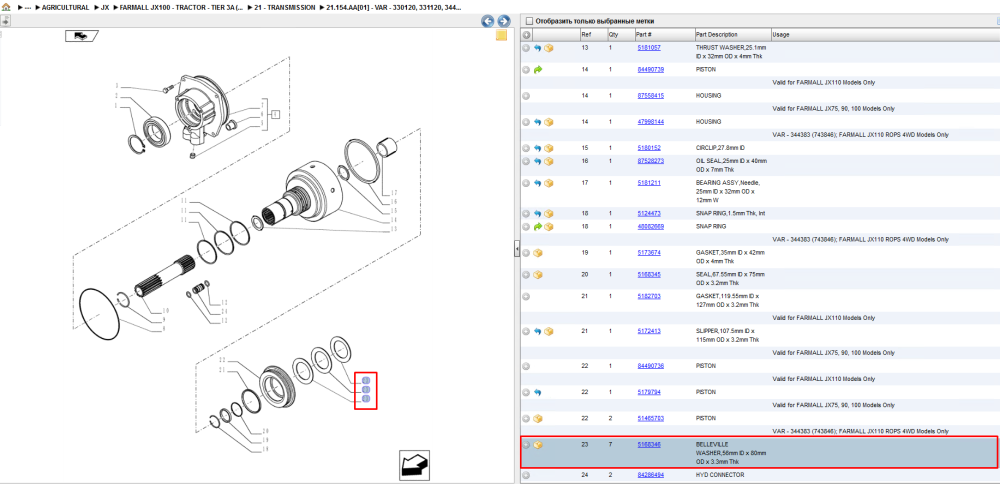
Task: Click package box icon for GASKET 5173674
Action: [538, 253]
